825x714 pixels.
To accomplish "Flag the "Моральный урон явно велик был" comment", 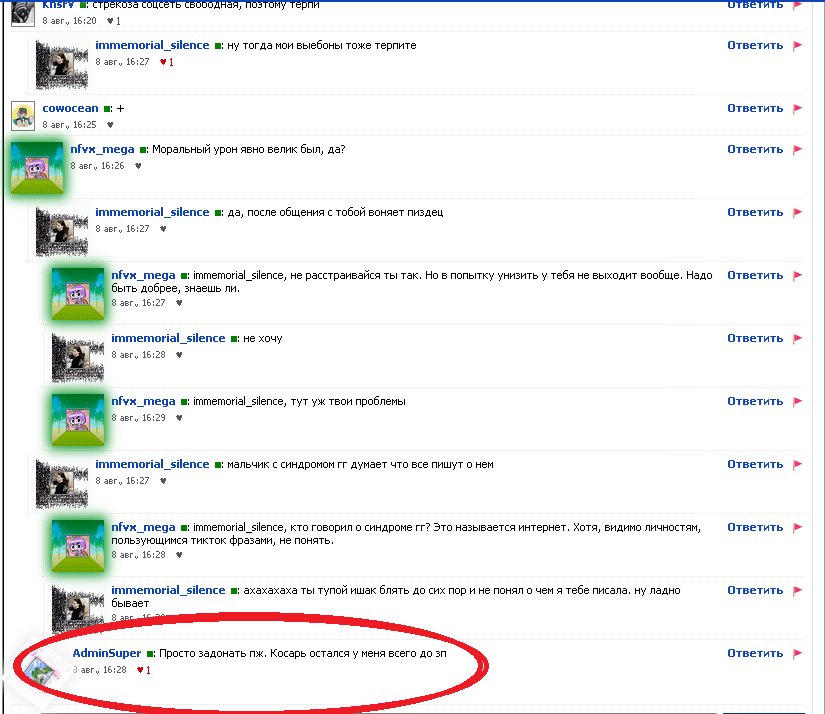I will pos(798,149).
